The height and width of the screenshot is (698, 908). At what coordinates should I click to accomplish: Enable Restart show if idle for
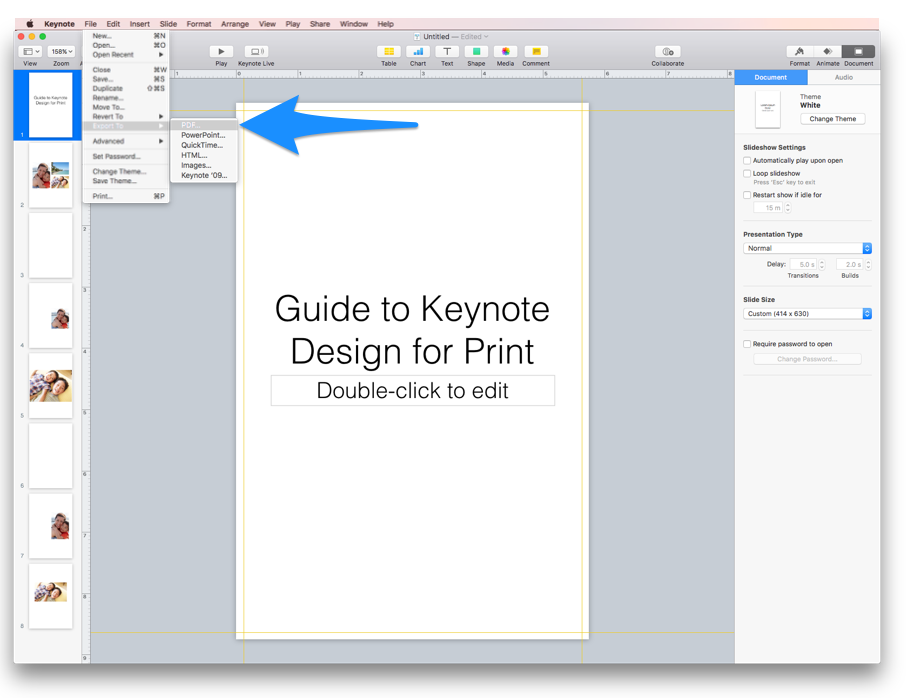[x=747, y=195]
